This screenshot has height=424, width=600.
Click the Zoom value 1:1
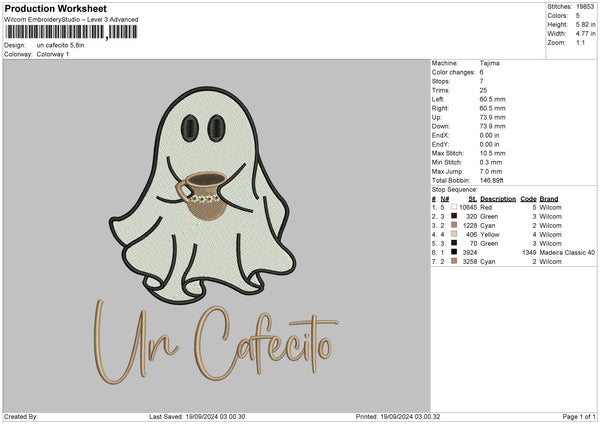[x=580, y=42]
